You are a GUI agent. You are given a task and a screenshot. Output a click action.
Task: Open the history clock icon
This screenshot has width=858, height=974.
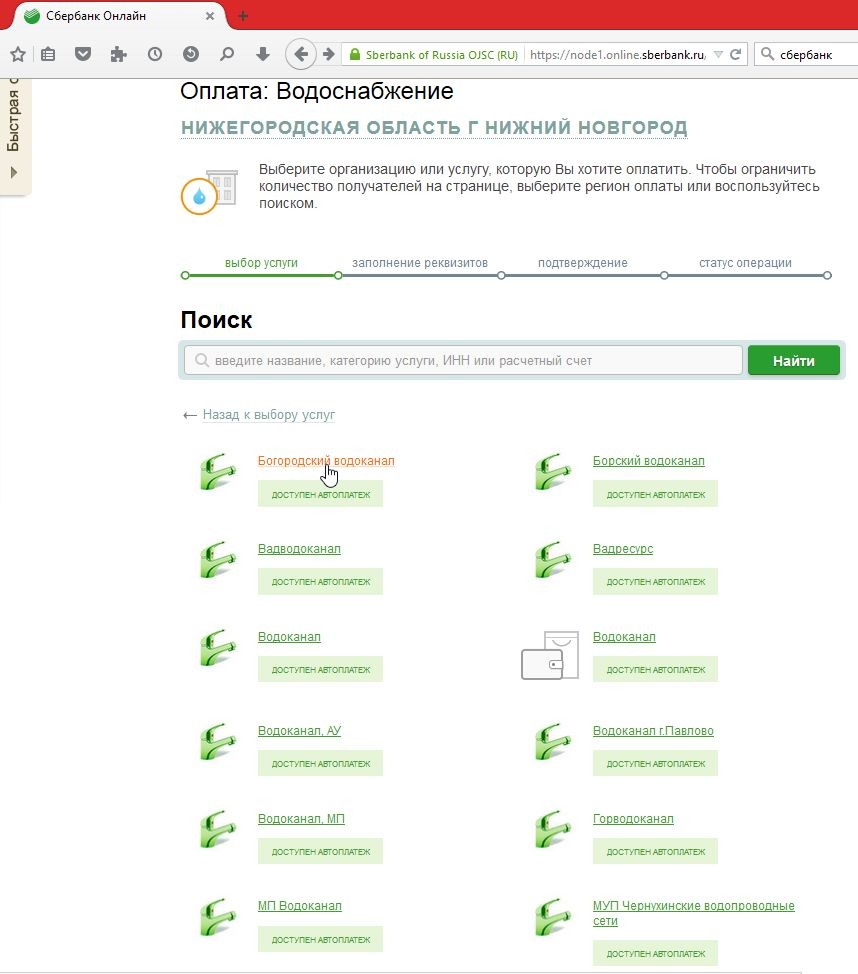point(155,55)
